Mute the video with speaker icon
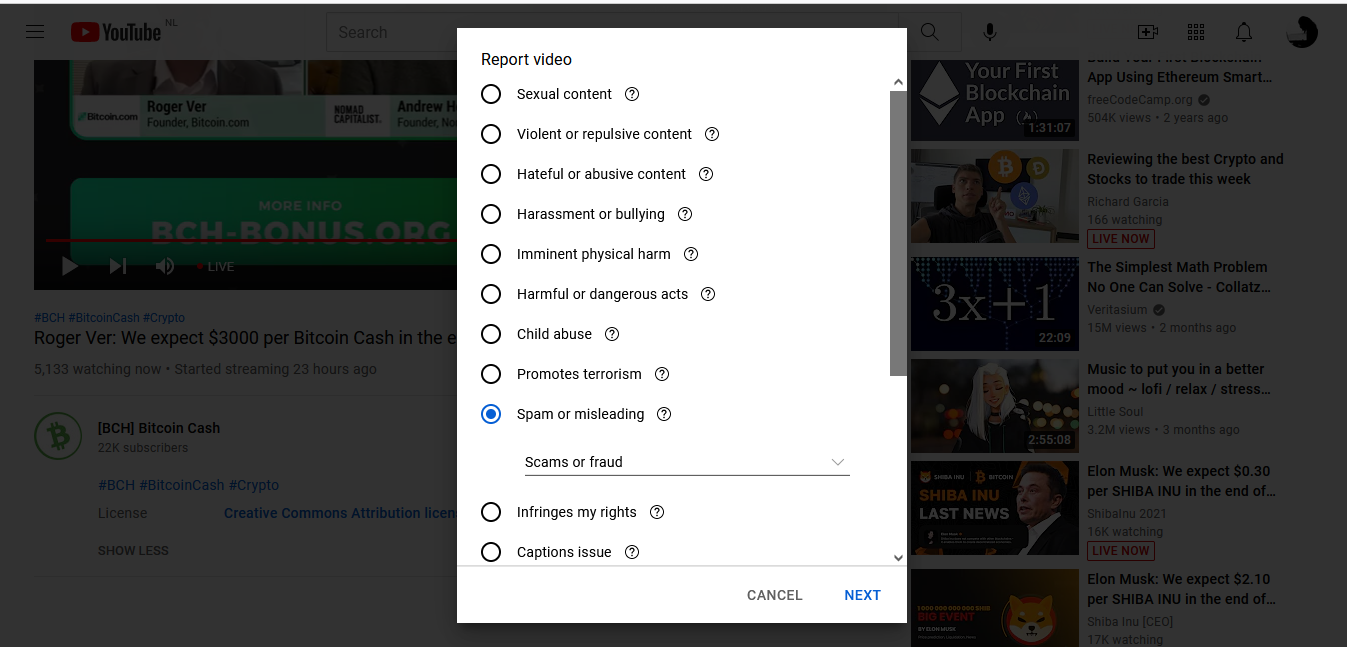This screenshot has width=1347, height=647. click(165, 266)
